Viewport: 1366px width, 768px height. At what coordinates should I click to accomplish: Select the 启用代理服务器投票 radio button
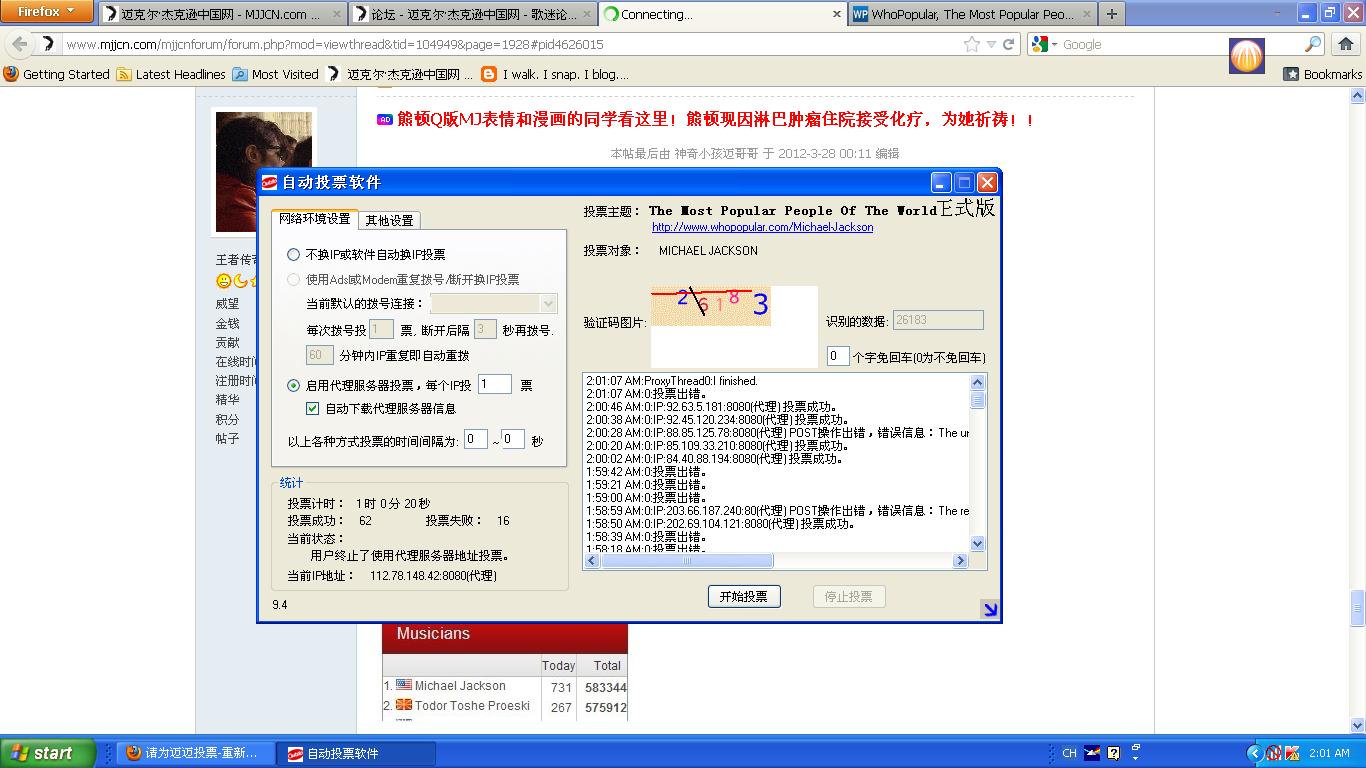293,385
